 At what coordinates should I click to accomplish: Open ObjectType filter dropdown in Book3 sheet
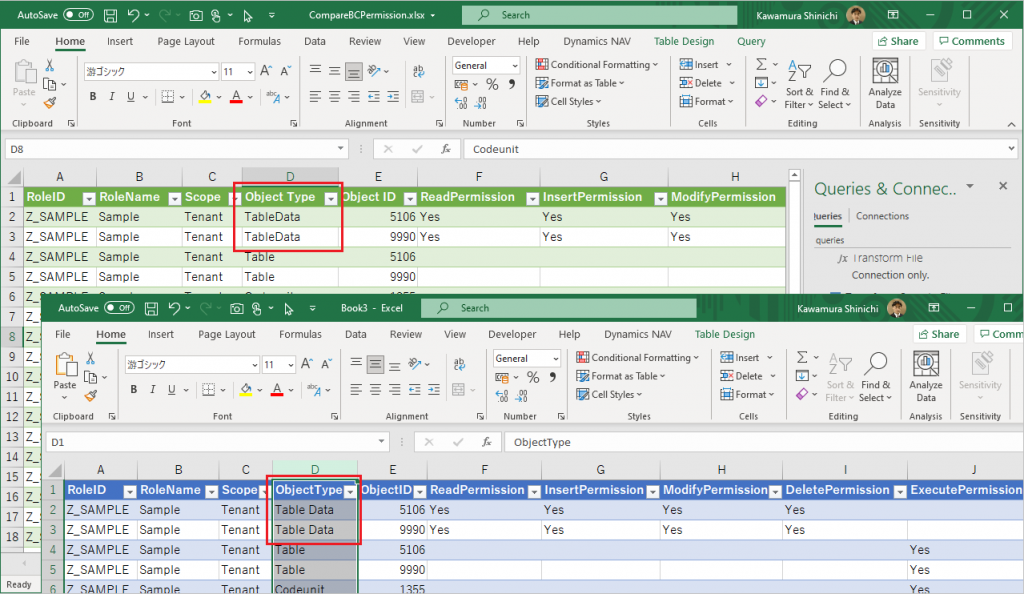point(351,491)
